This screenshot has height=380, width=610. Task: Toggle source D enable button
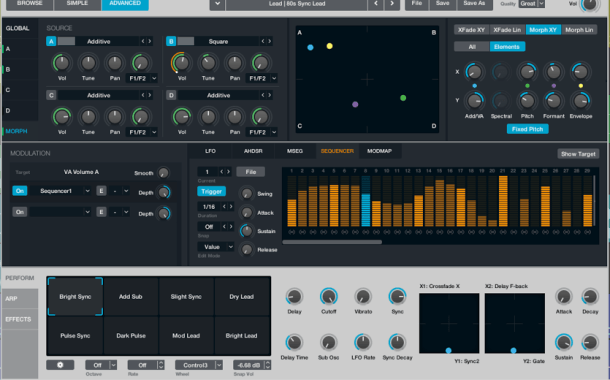tap(171, 95)
